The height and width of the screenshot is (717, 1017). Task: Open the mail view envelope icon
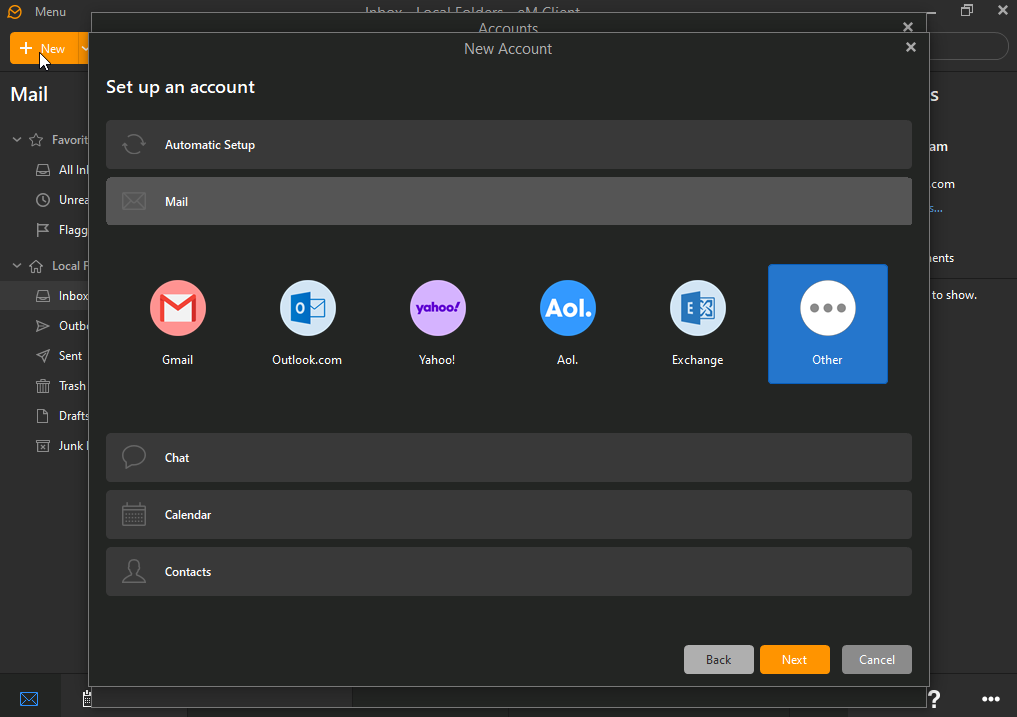point(29,699)
